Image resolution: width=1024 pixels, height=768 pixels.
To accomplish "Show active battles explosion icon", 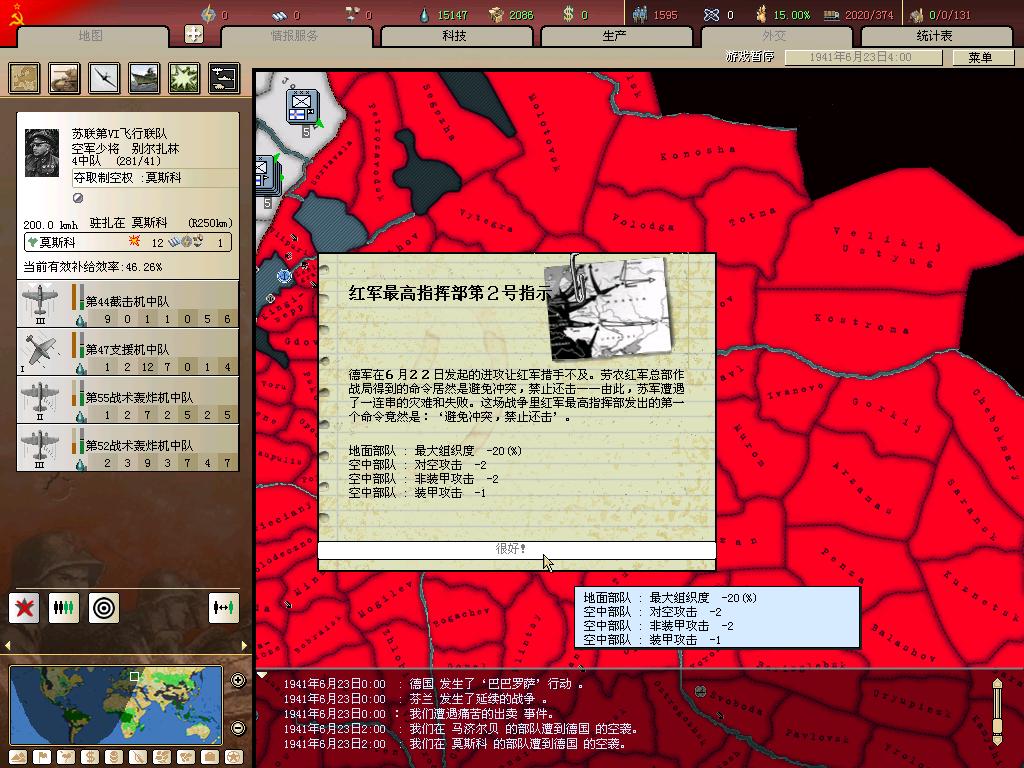I will [184, 78].
